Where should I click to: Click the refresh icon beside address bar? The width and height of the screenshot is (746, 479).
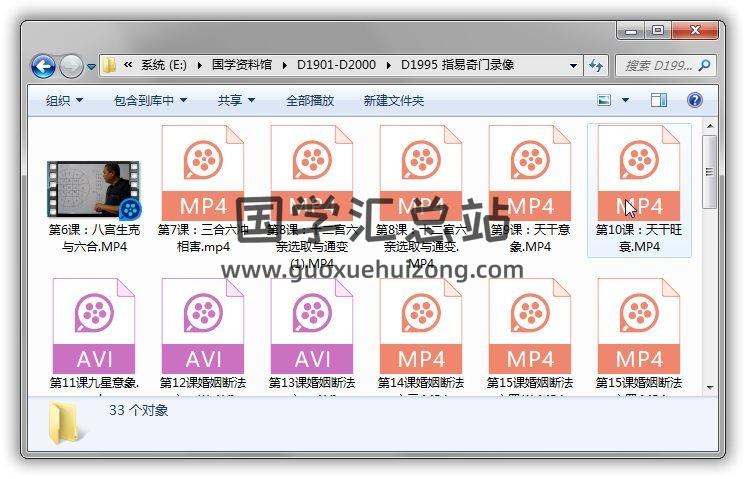[x=596, y=66]
